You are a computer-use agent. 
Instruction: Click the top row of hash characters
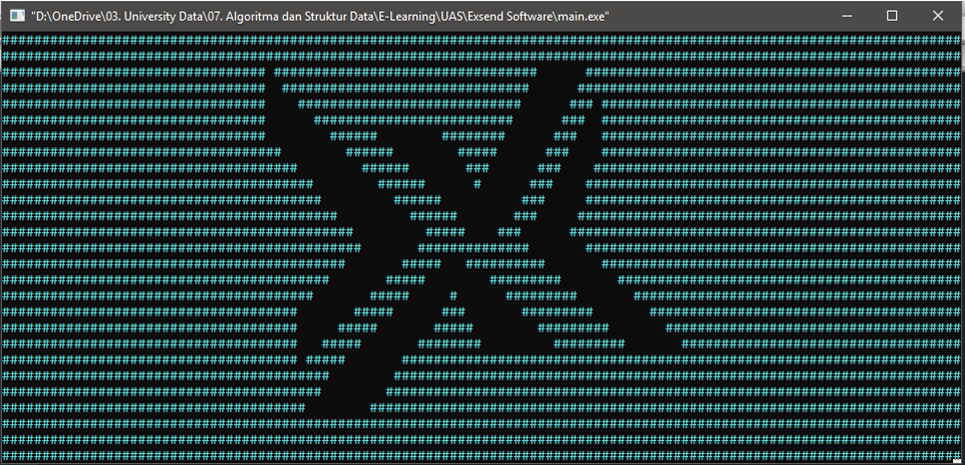pyautogui.click(x=482, y=40)
